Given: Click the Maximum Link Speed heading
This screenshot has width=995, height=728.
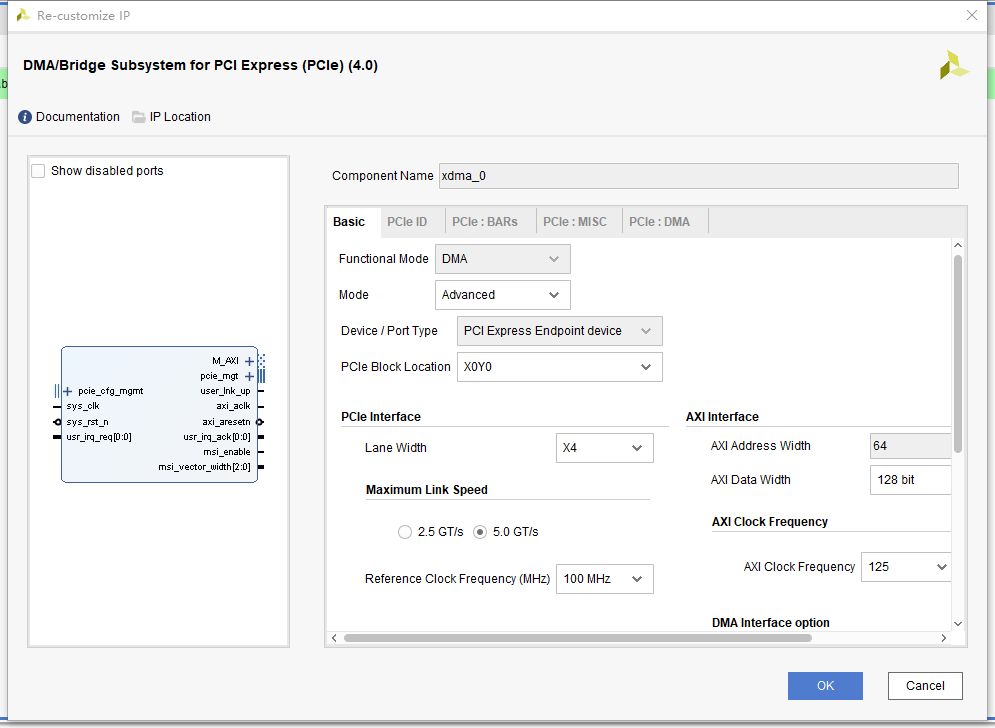Looking at the screenshot, I should click(426, 490).
